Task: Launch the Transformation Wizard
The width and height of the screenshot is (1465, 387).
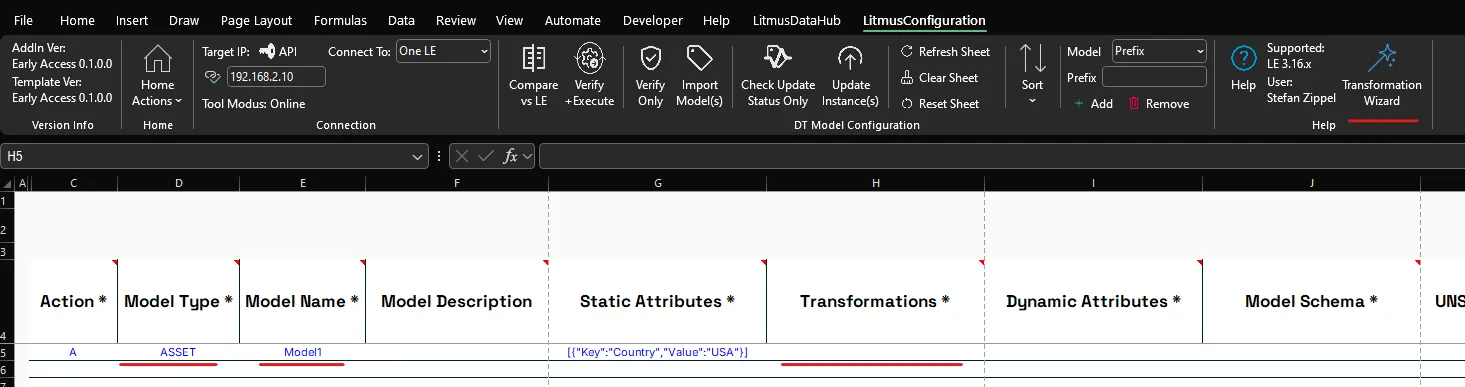Action: click(x=1382, y=75)
